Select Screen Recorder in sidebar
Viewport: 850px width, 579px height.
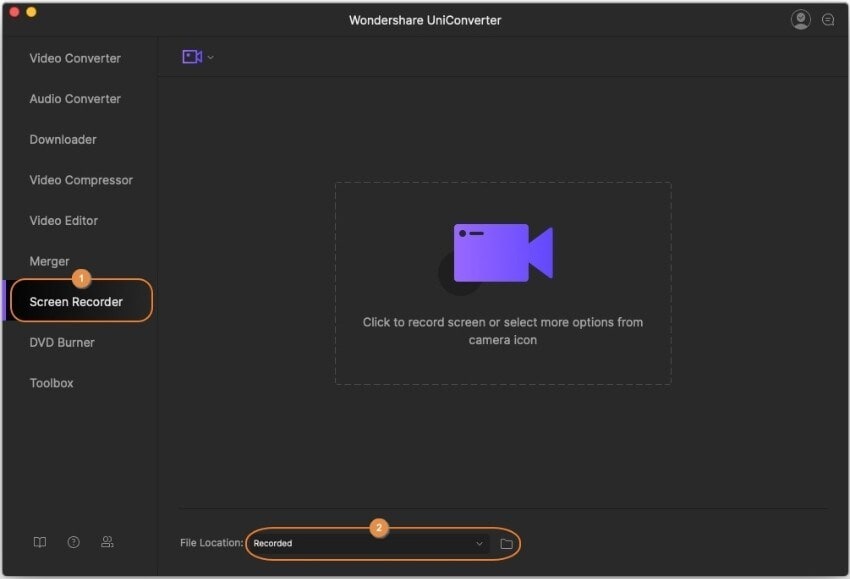pos(76,302)
